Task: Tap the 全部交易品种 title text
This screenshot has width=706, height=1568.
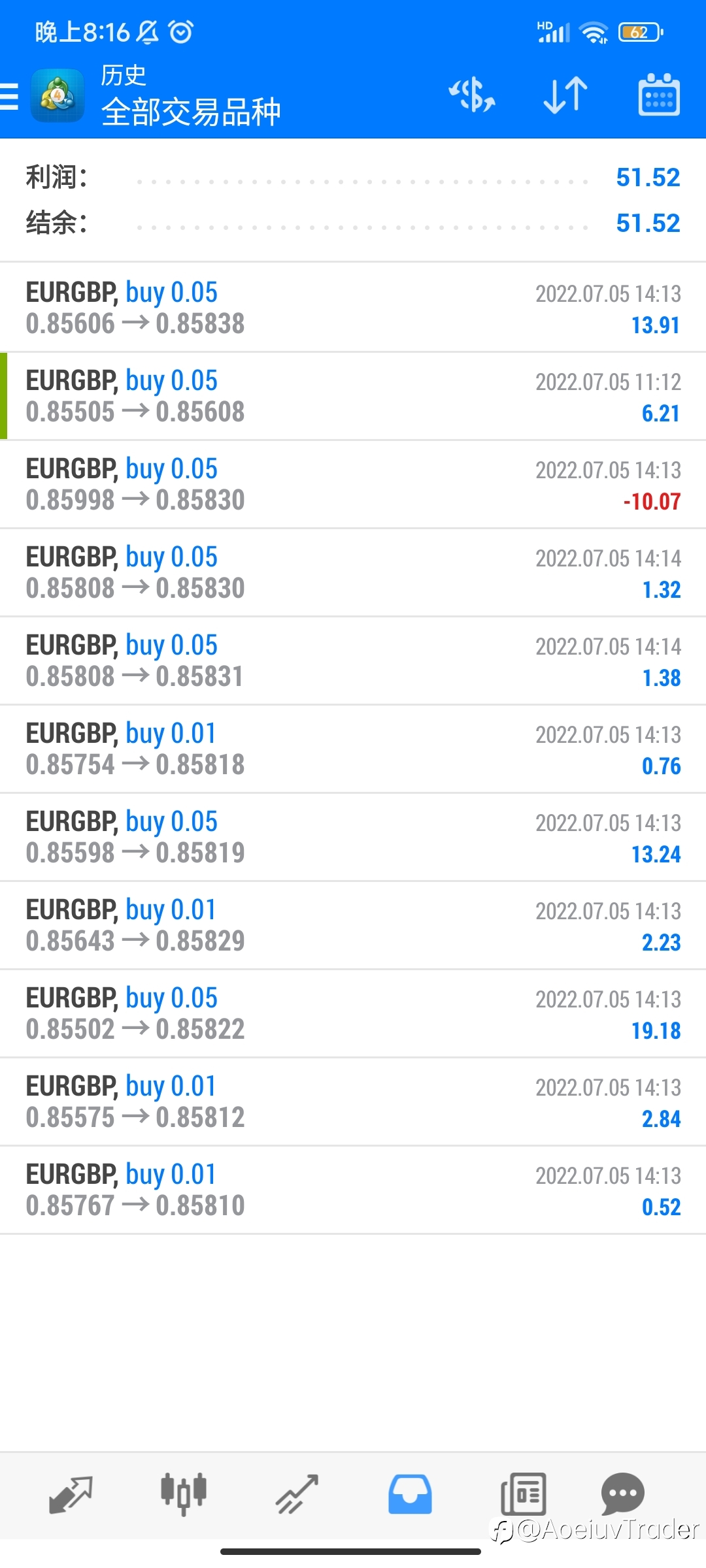Action: (191, 112)
